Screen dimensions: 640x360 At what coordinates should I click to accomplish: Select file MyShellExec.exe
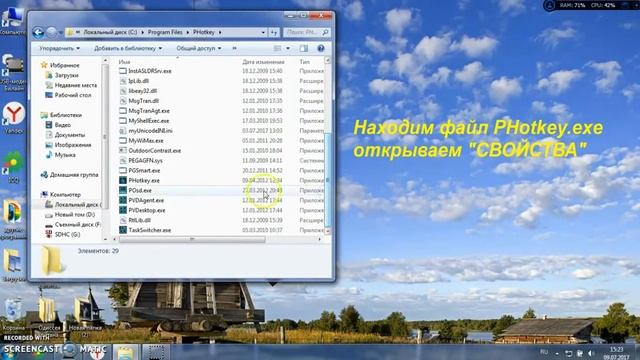click(x=149, y=120)
